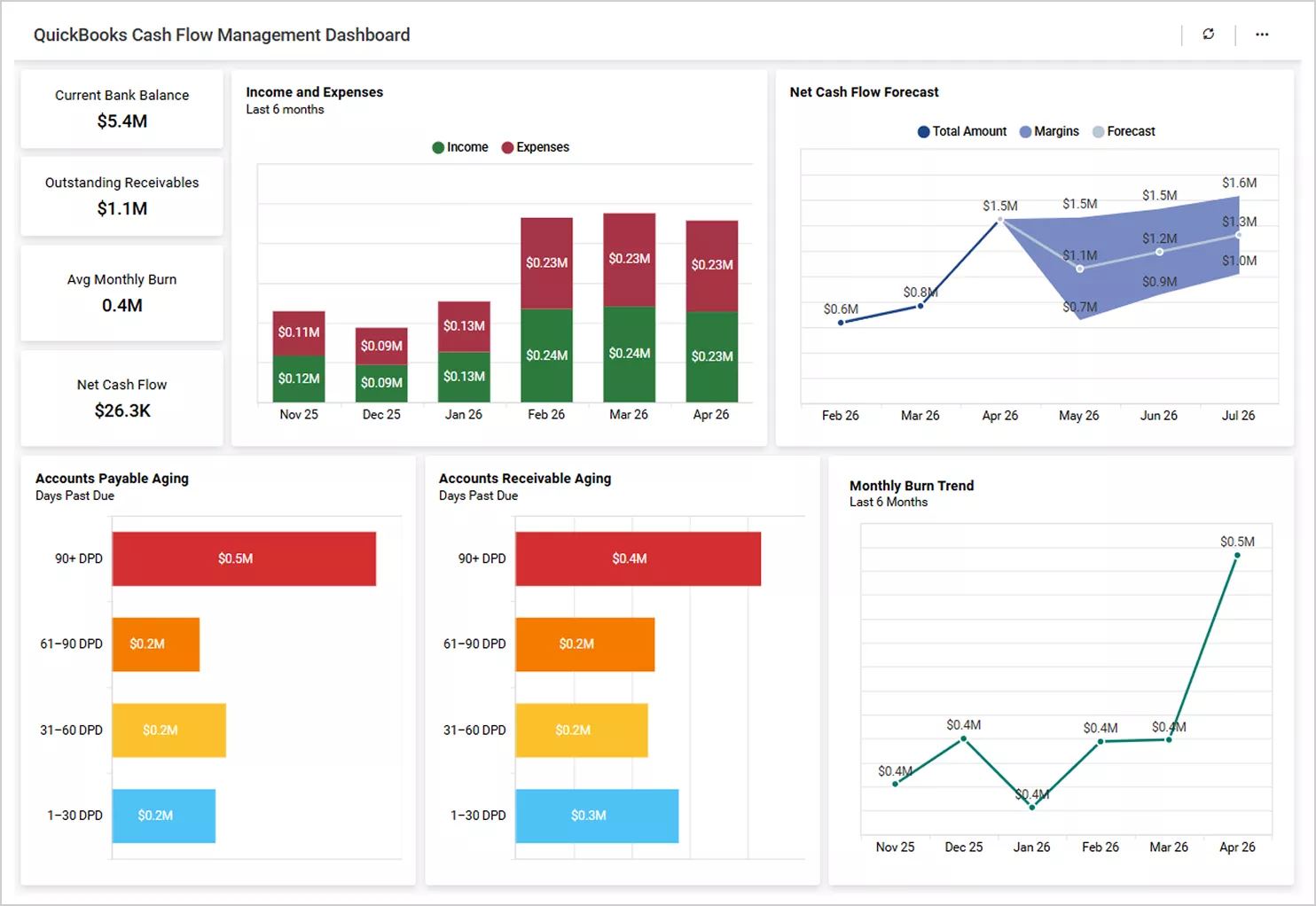The height and width of the screenshot is (906, 1316).
Task: Click the Jul 26 $1.3M forecast point
Action: pos(1238,236)
